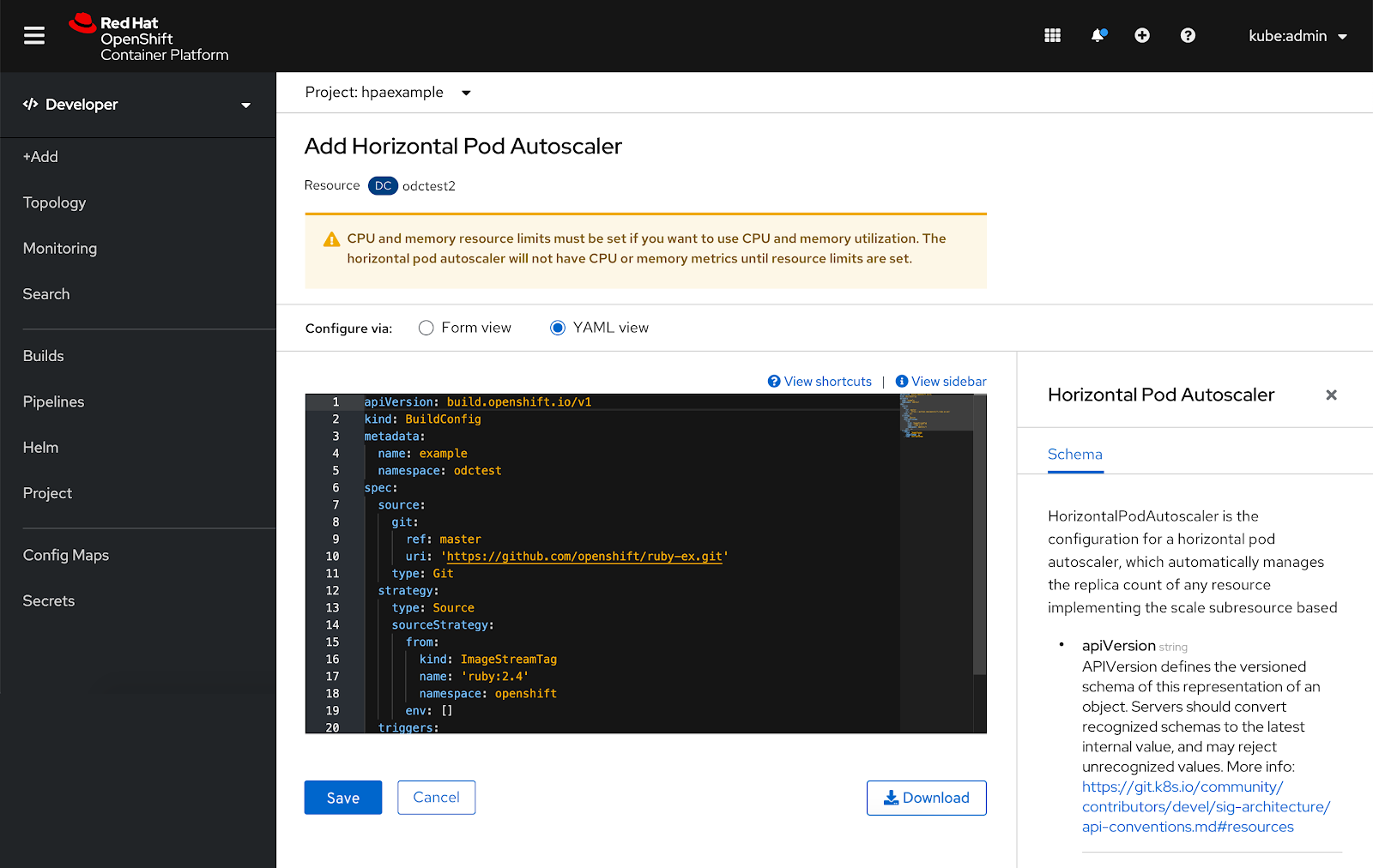
Task: Open Topology in the sidebar
Action: point(54,202)
